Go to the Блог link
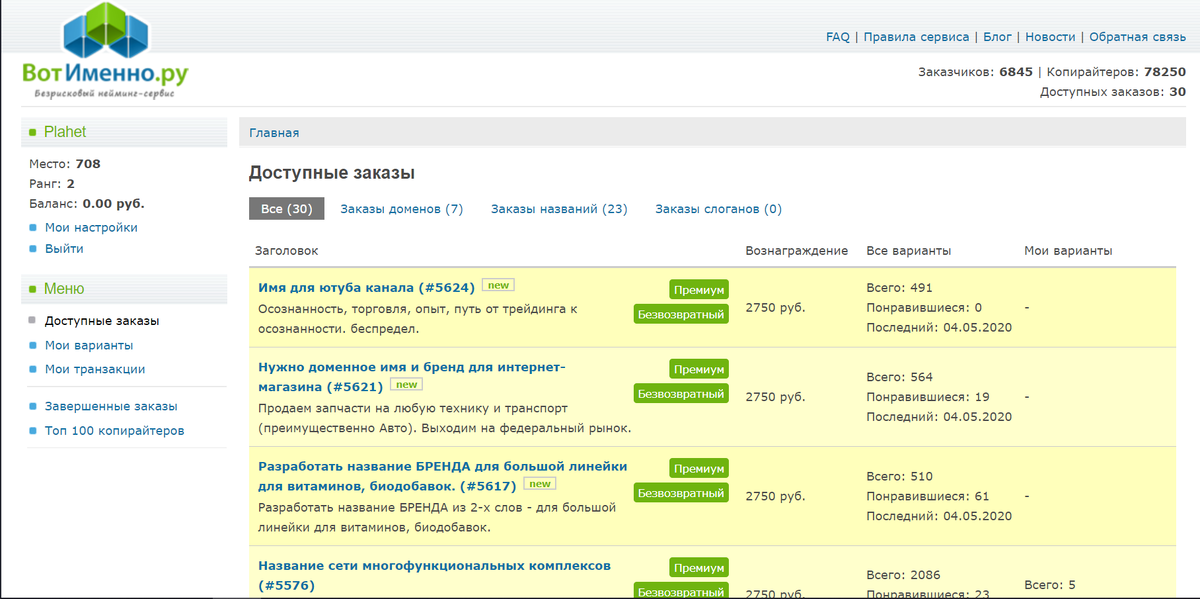This screenshot has width=1200, height=599. [998, 37]
